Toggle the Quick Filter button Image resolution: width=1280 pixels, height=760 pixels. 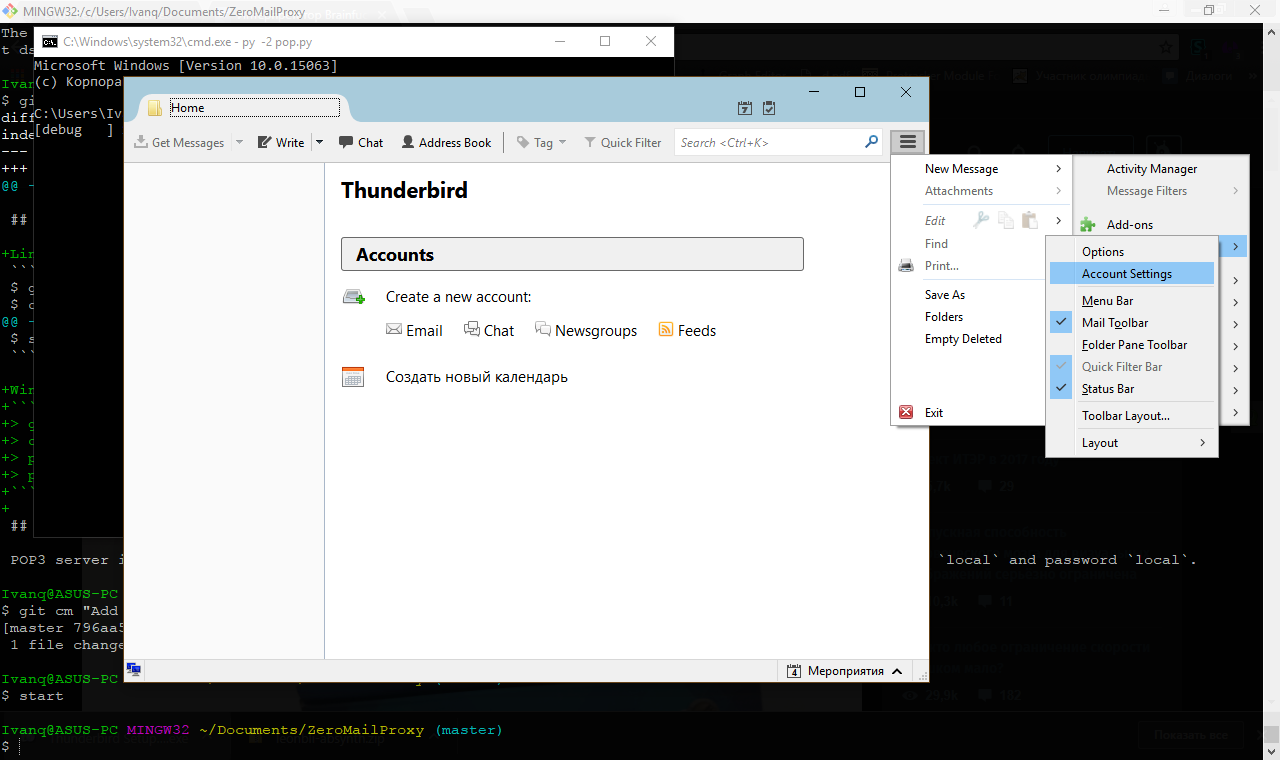tap(623, 142)
